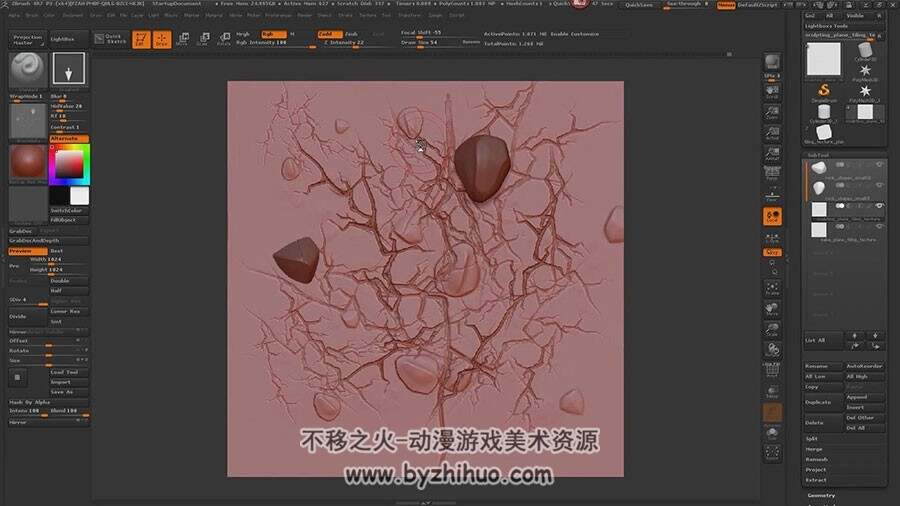
Task: Click the Lower Res button
Action: (69, 312)
